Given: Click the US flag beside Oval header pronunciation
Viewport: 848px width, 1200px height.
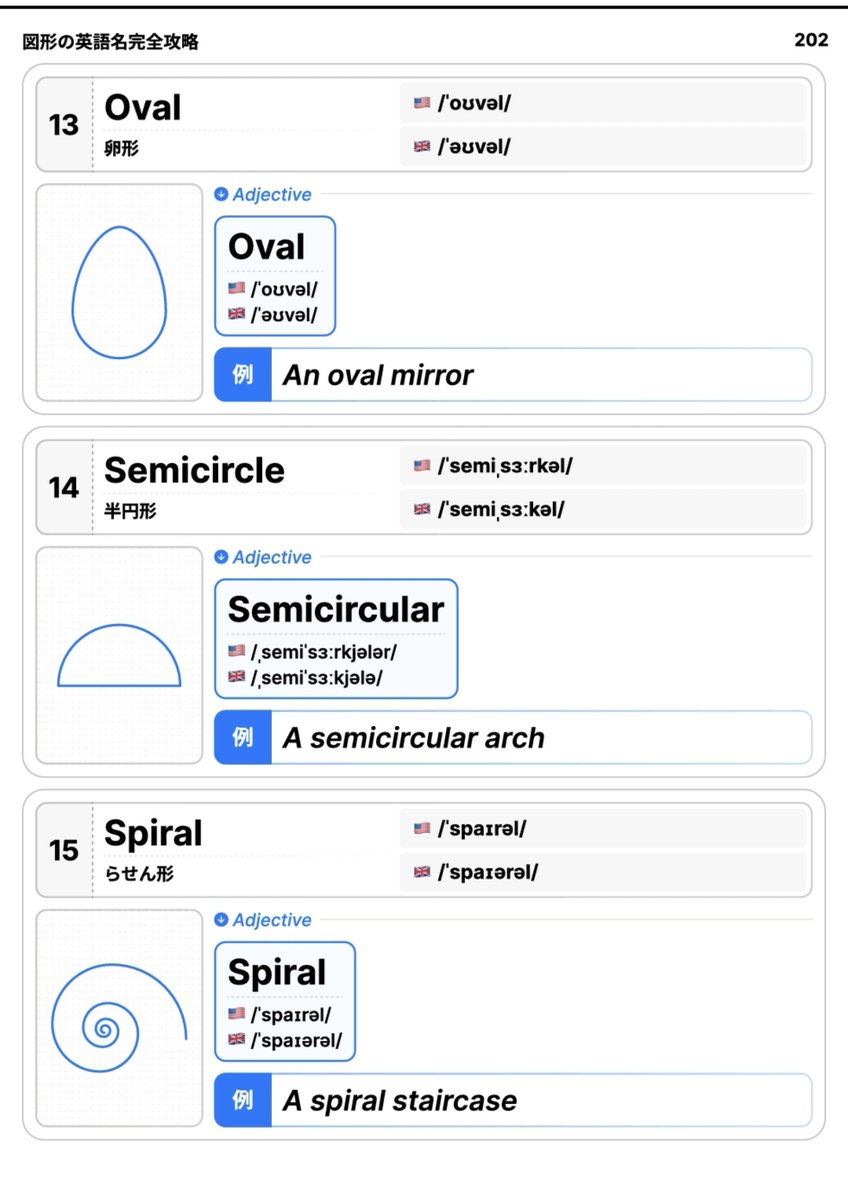Looking at the screenshot, I should [421, 102].
